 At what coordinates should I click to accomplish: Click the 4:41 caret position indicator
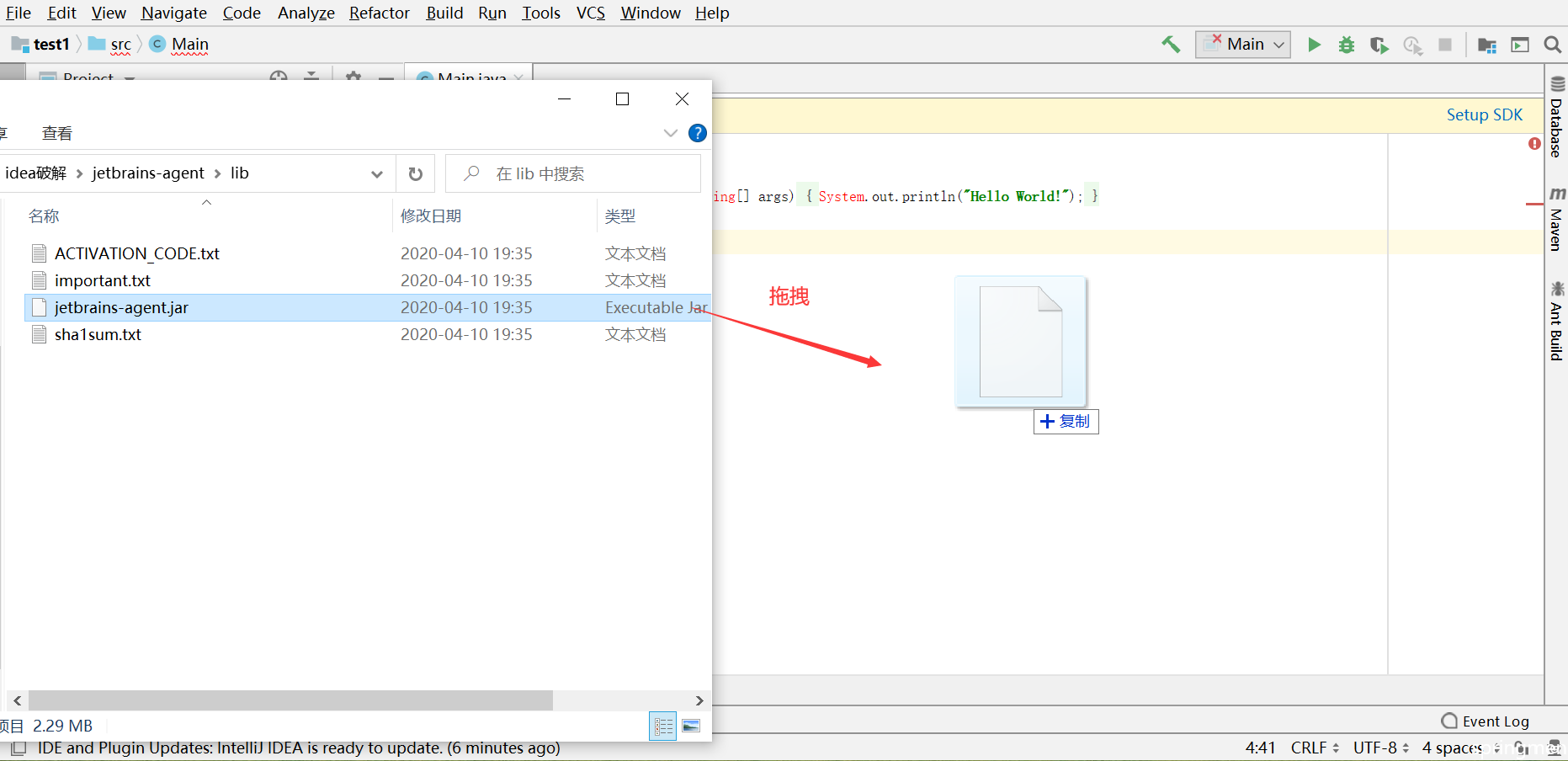click(1261, 748)
